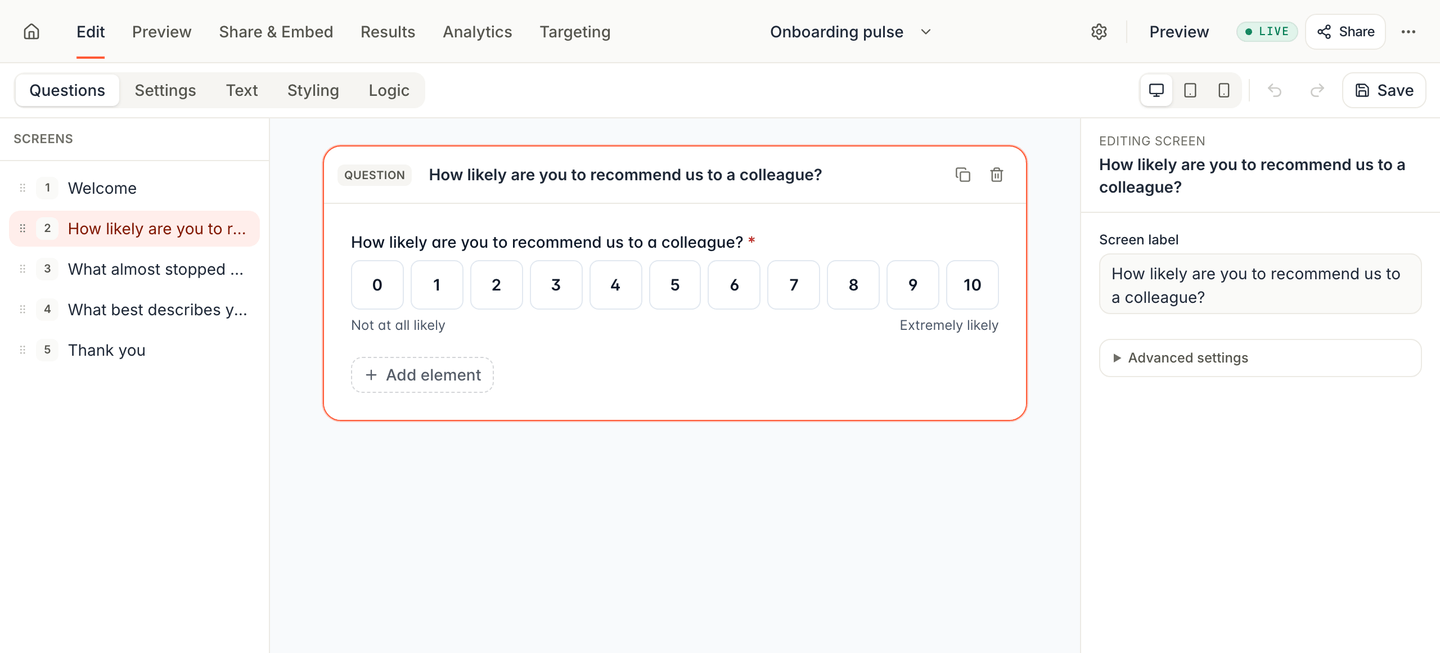Grab drag handle of Thank you screen

[x=23, y=350]
